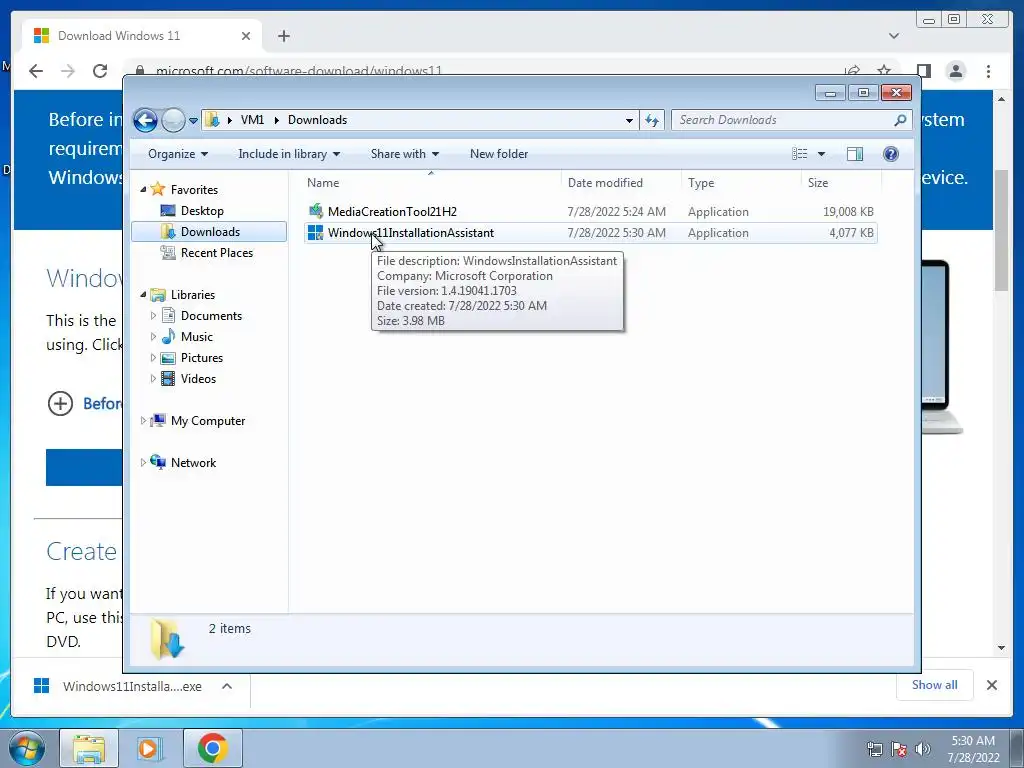Select the Windows11InstallationAssistant file

[590, 232]
